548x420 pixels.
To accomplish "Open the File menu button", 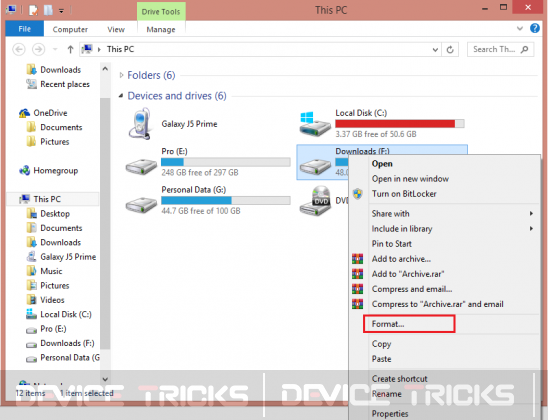I will [x=24, y=29].
